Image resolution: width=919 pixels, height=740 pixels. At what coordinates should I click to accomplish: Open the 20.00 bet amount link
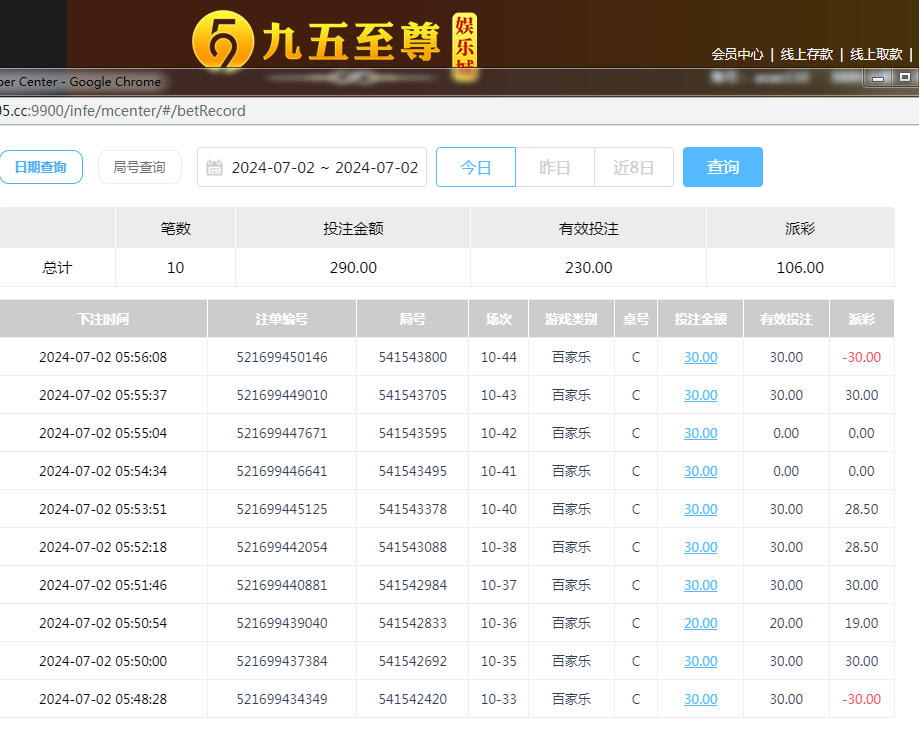pos(700,623)
